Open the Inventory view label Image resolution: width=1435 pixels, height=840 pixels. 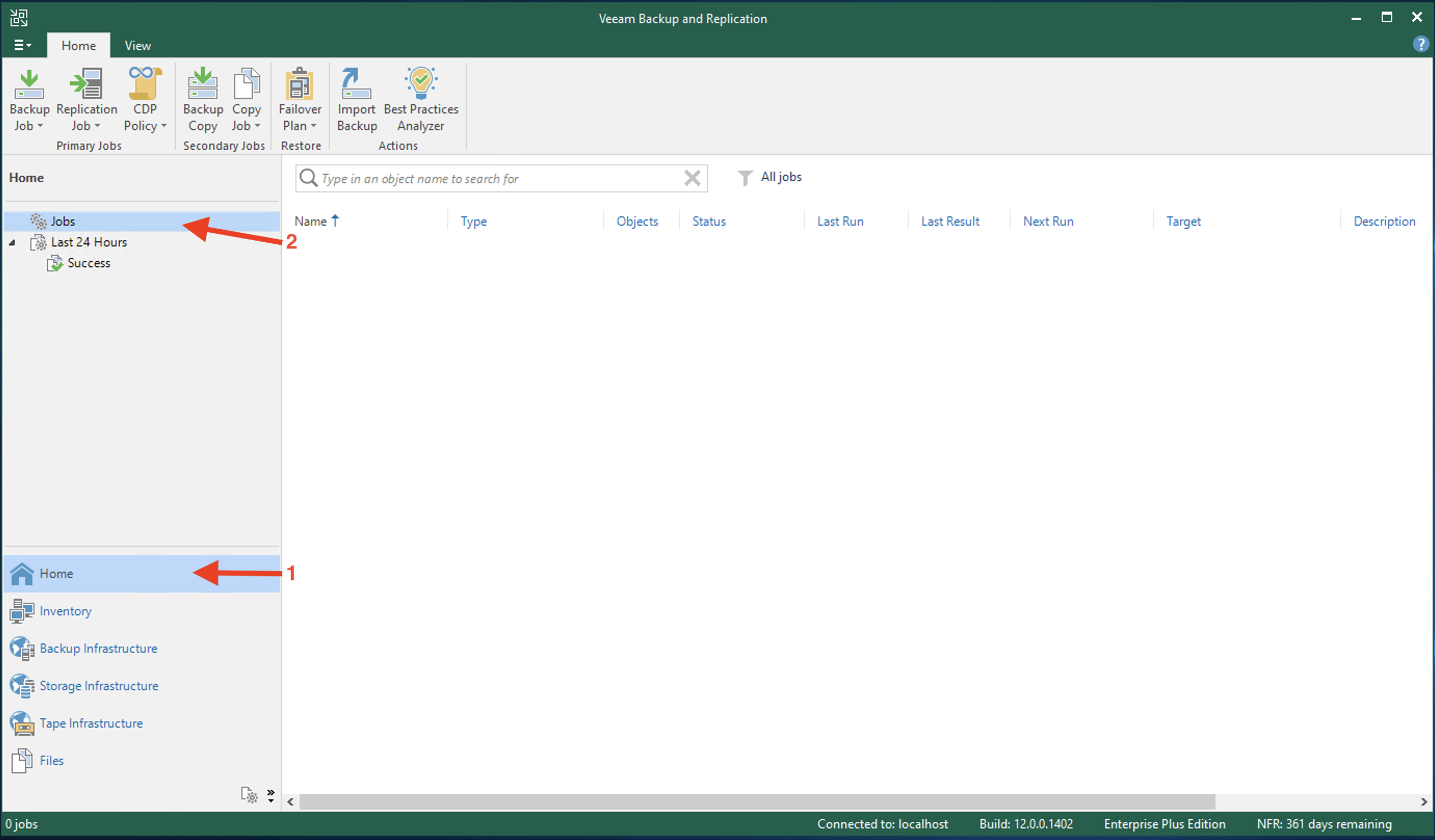coord(66,611)
